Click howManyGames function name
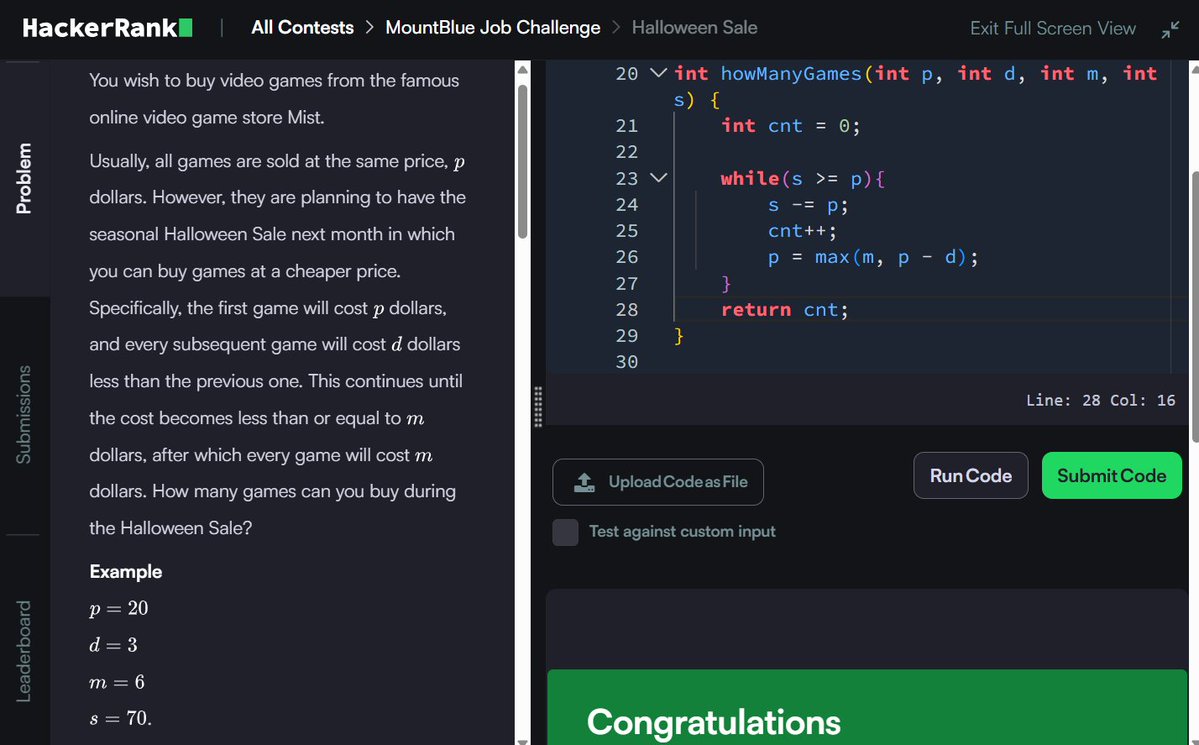The image size is (1199, 745). click(x=791, y=73)
